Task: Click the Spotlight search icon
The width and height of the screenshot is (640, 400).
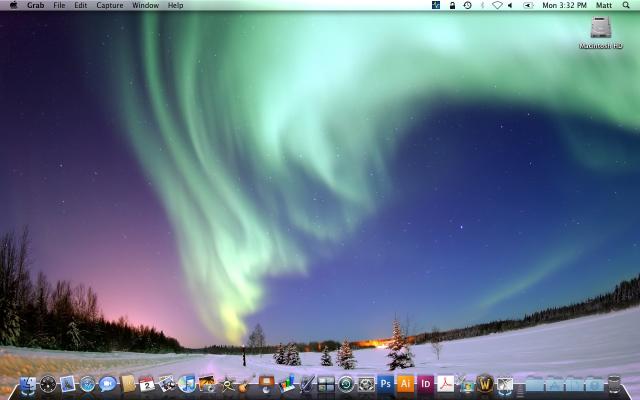Action: point(628,5)
